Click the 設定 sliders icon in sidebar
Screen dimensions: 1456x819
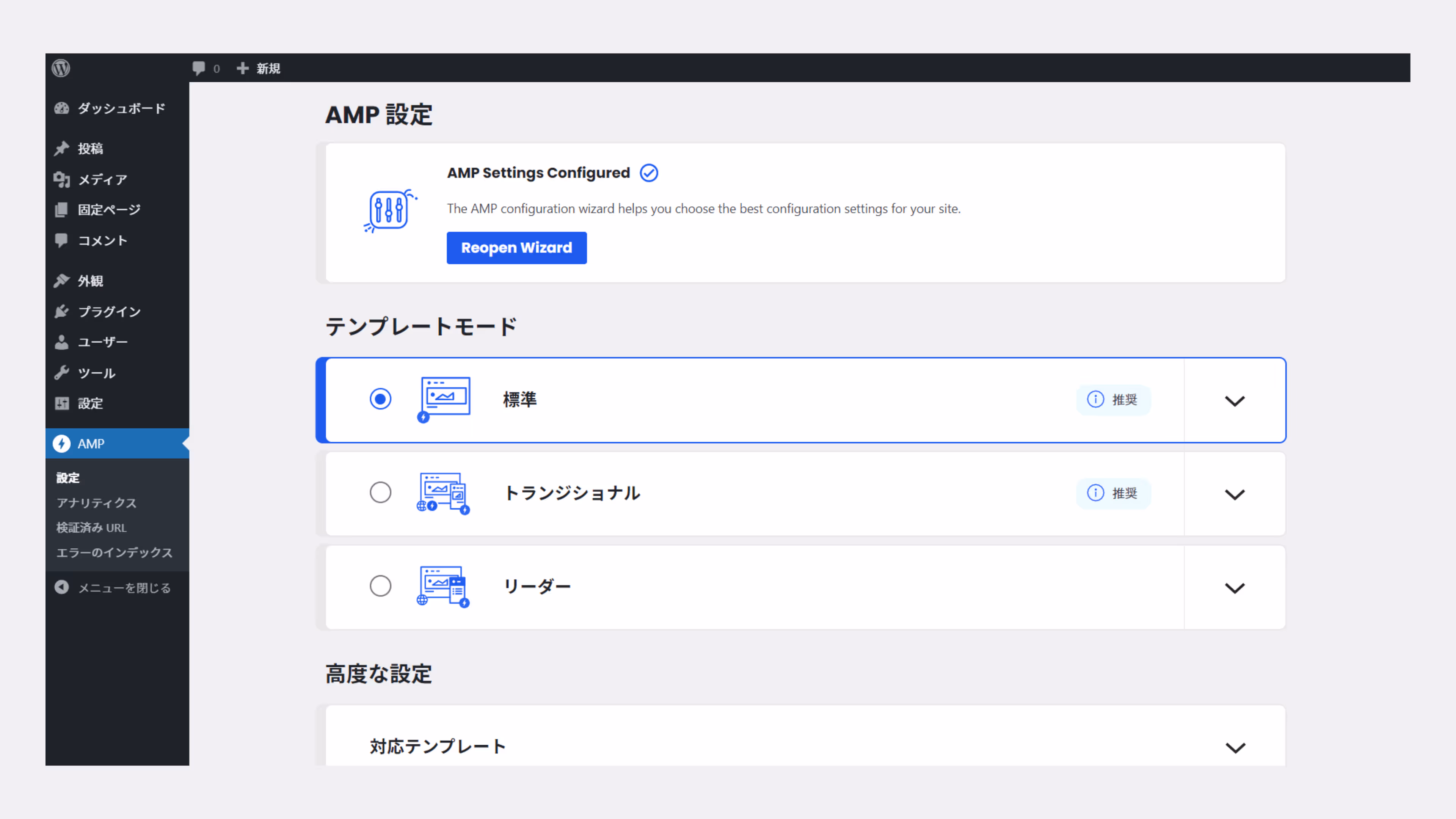(x=61, y=403)
